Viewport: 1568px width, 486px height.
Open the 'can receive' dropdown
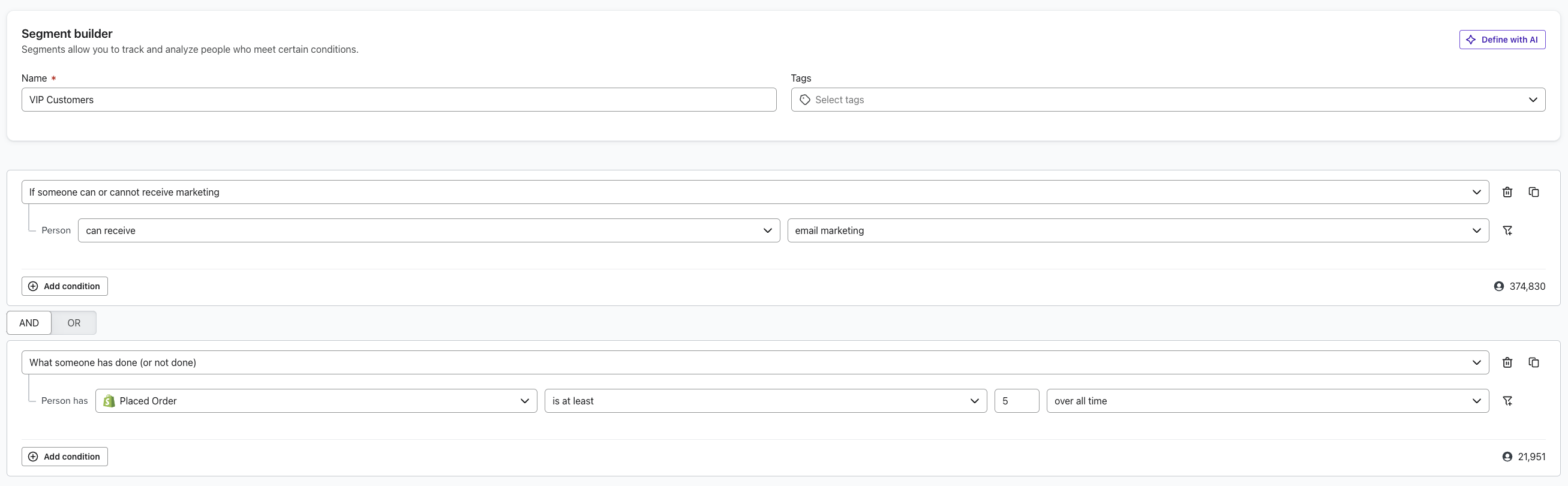428,230
